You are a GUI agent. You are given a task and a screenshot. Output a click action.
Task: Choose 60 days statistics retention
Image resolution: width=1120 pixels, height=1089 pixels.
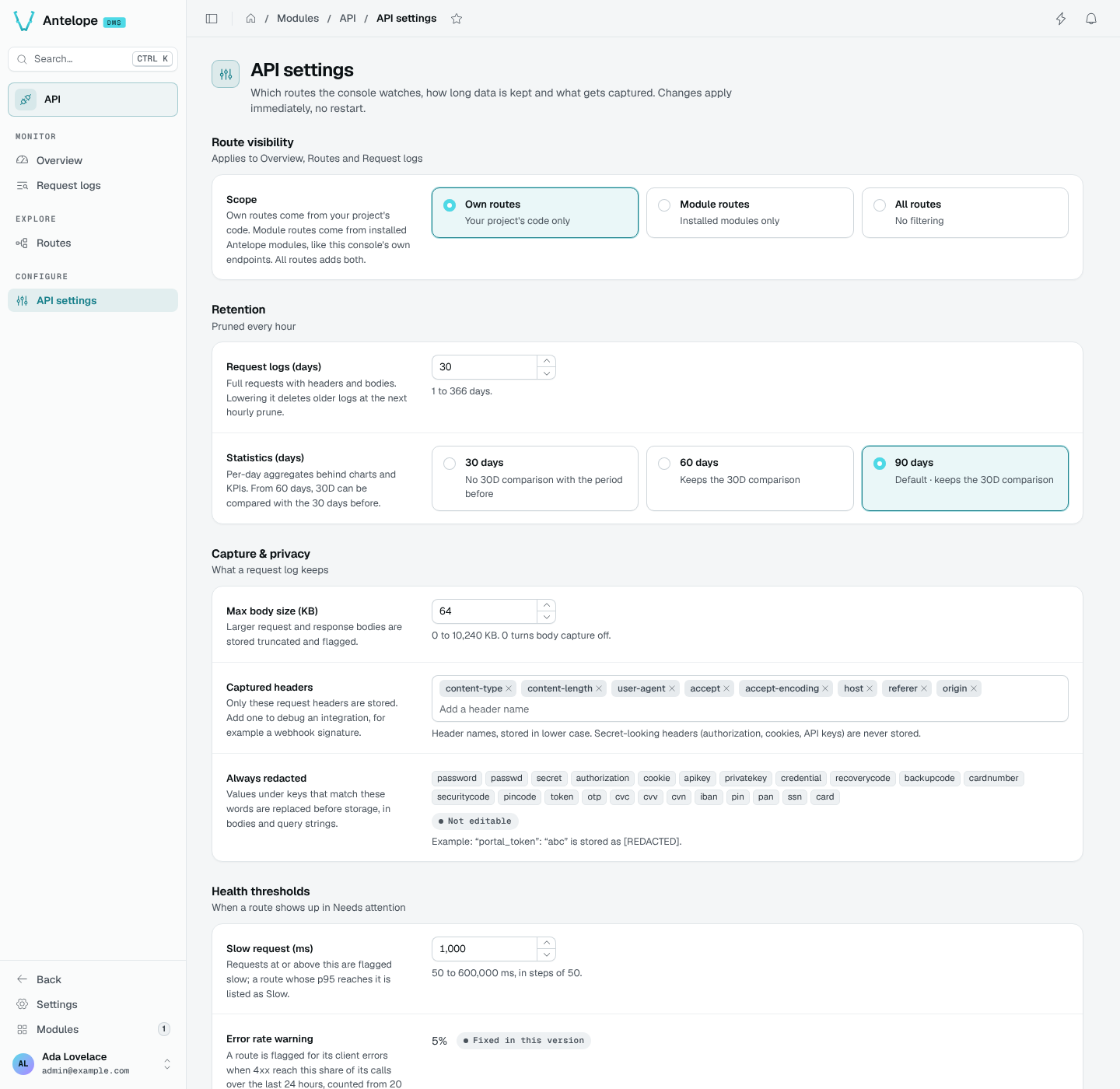(750, 478)
